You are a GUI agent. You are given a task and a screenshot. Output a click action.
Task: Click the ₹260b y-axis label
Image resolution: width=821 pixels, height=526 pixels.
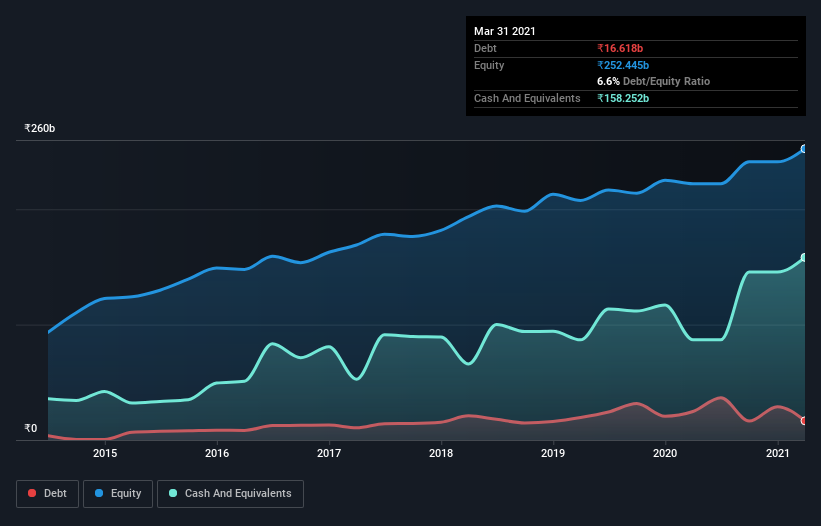coord(40,128)
